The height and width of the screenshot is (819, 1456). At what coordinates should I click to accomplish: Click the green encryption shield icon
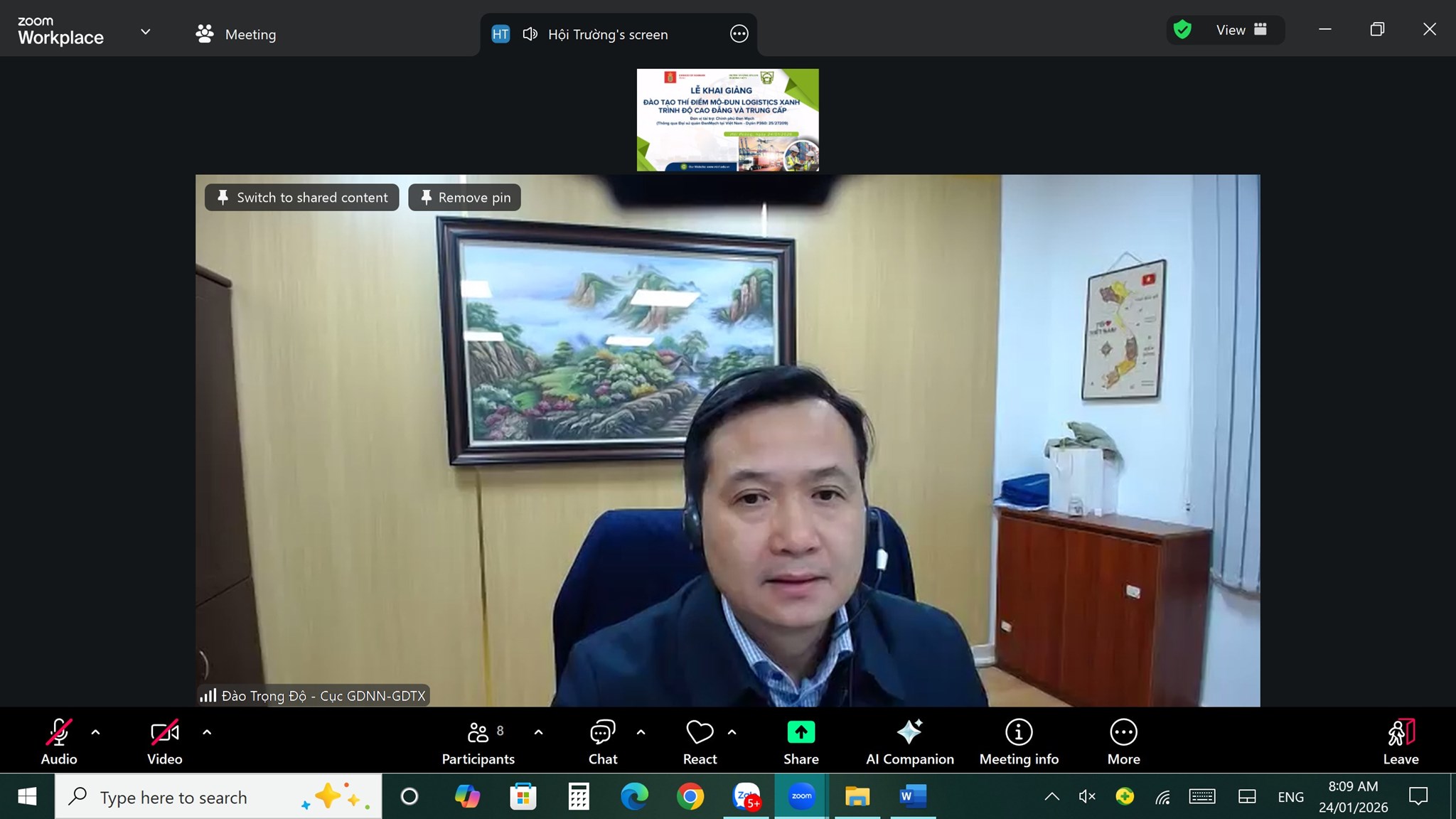(x=1182, y=30)
